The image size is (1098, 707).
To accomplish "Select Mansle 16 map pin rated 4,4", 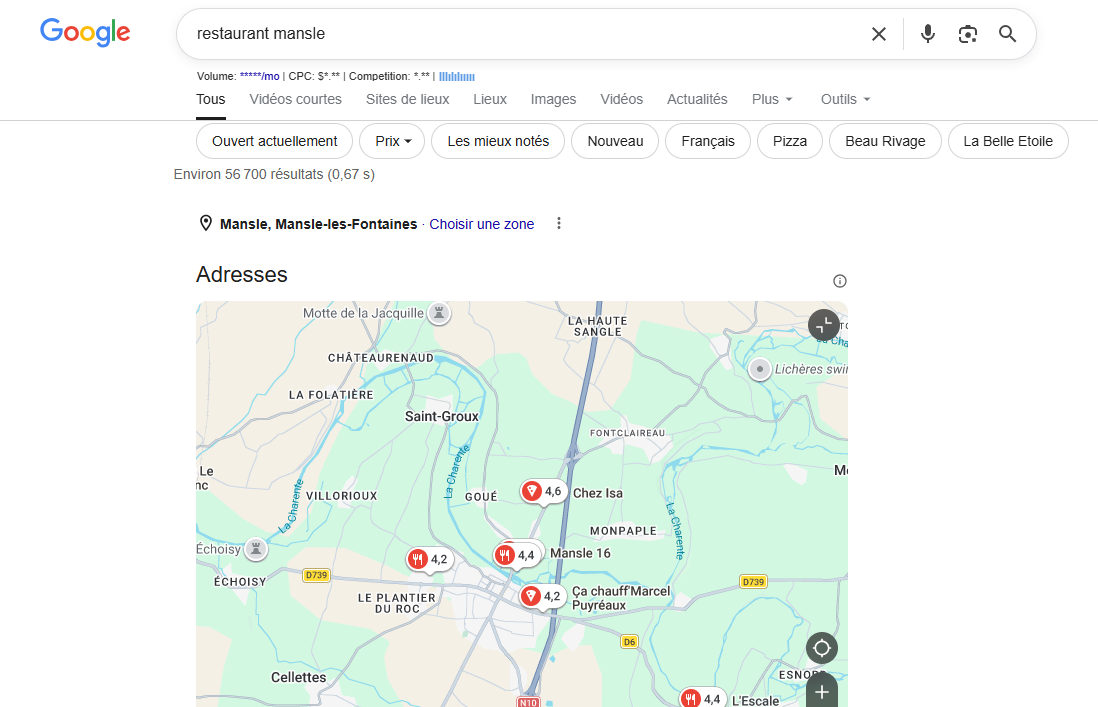I will tap(517, 555).
